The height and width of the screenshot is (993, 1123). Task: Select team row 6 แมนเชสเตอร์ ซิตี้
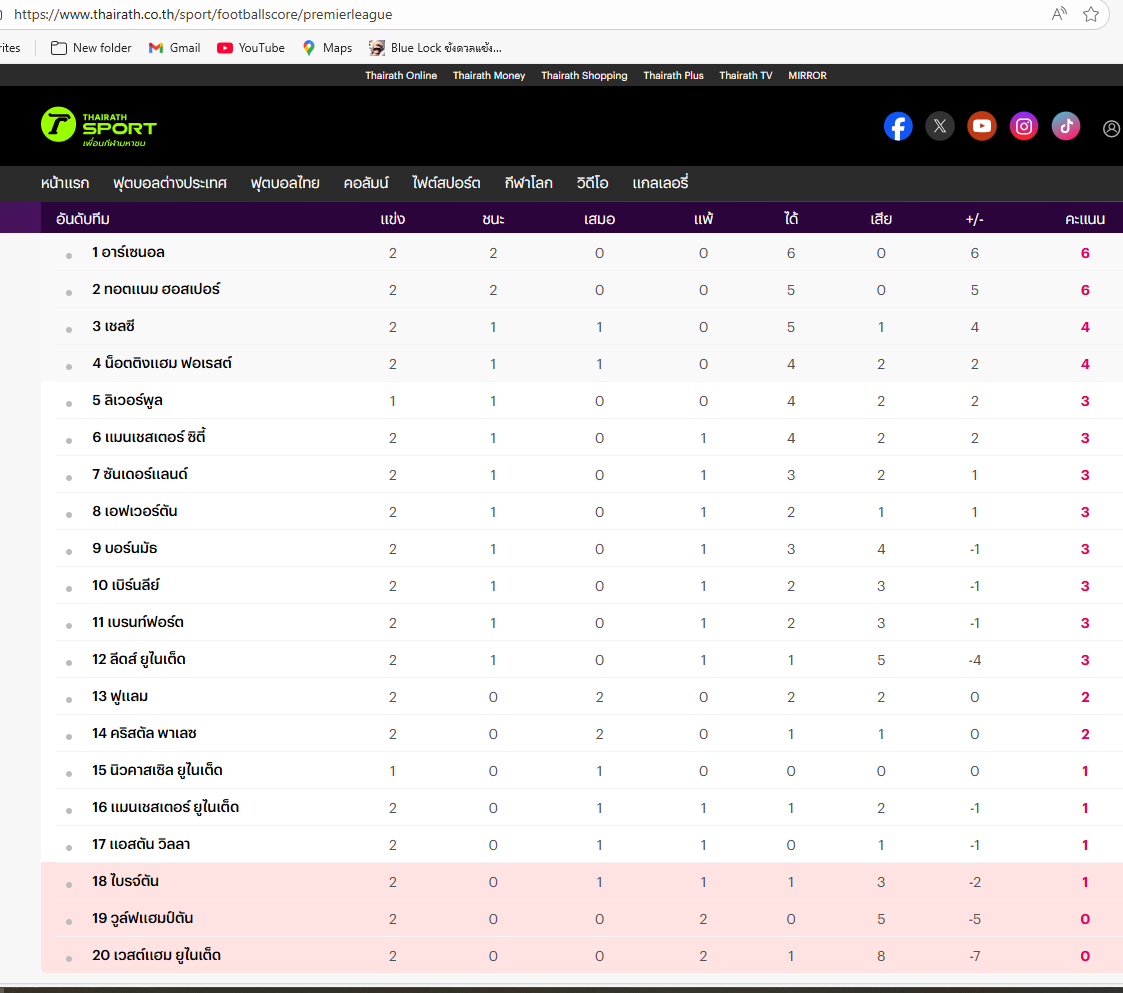pos(582,438)
